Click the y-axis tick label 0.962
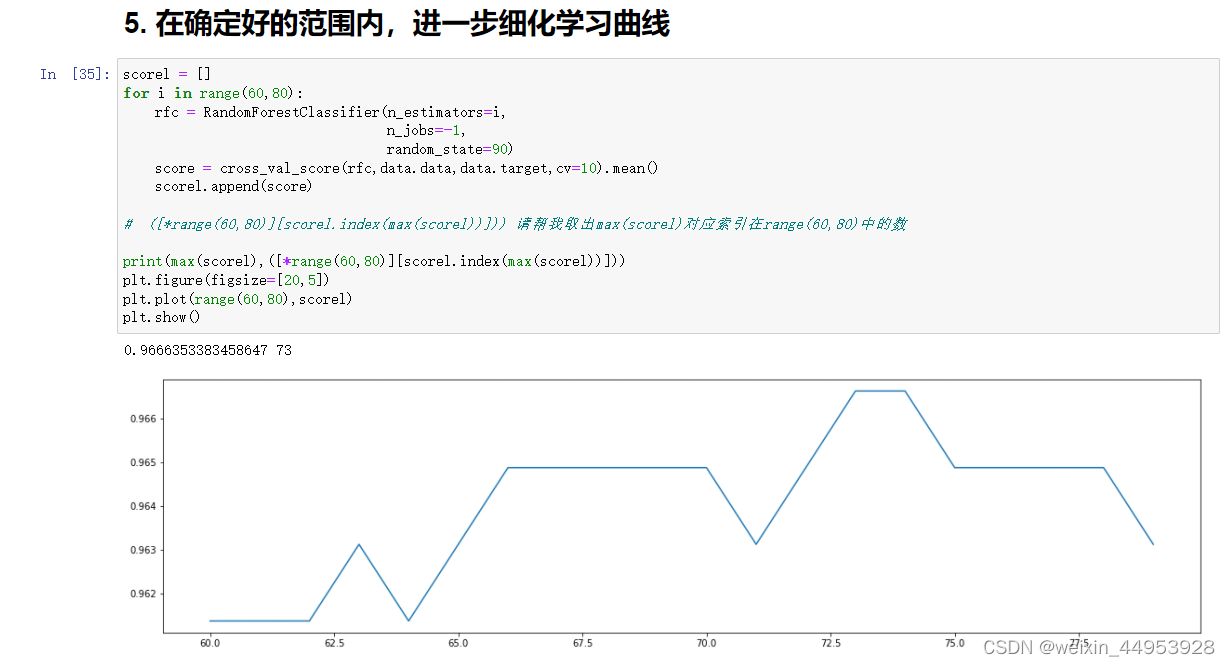This screenshot has width=1230, height=666. click(x=145, y=594)
